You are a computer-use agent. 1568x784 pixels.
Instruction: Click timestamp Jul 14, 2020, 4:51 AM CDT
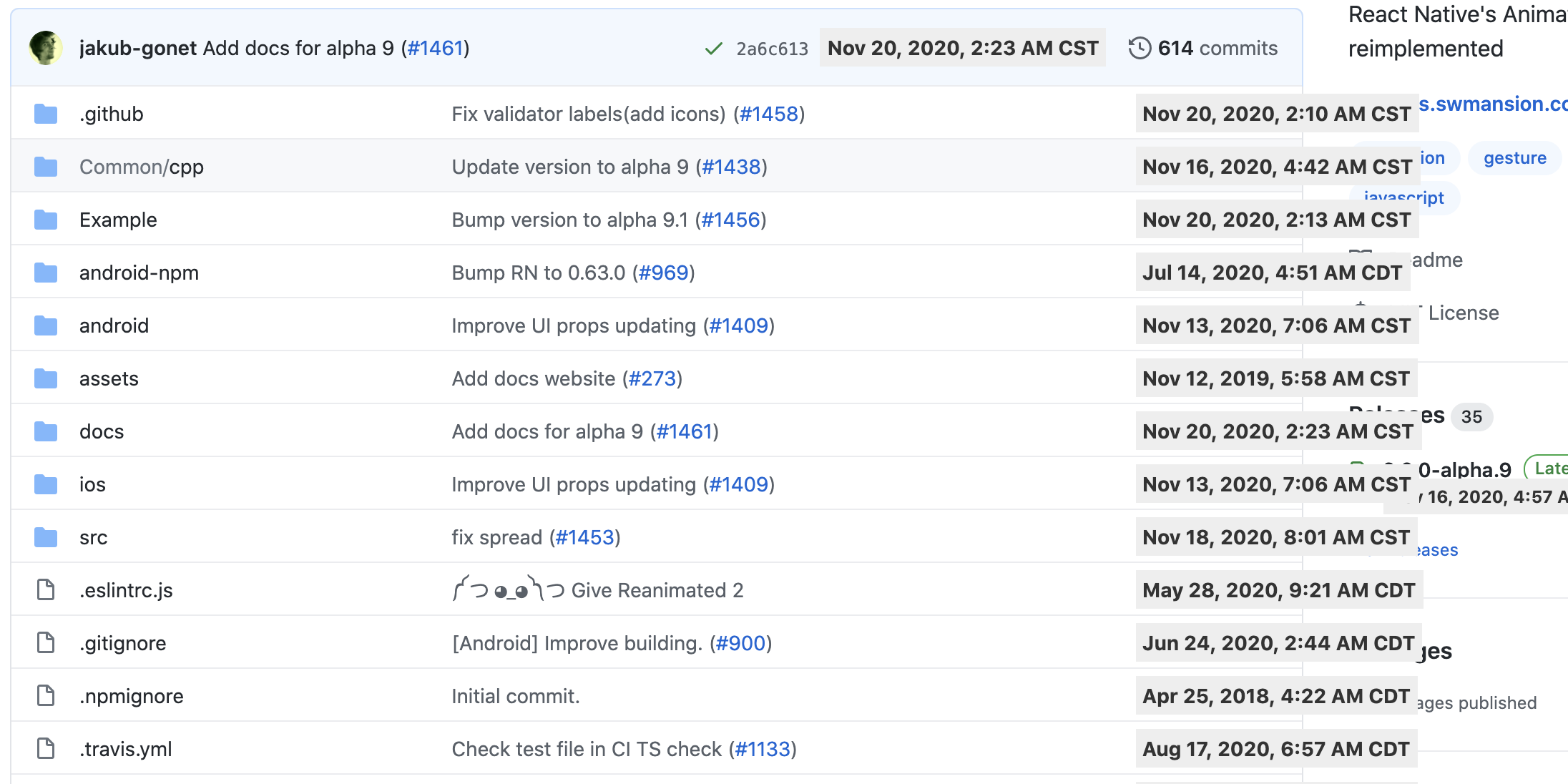click(1273, 273)
